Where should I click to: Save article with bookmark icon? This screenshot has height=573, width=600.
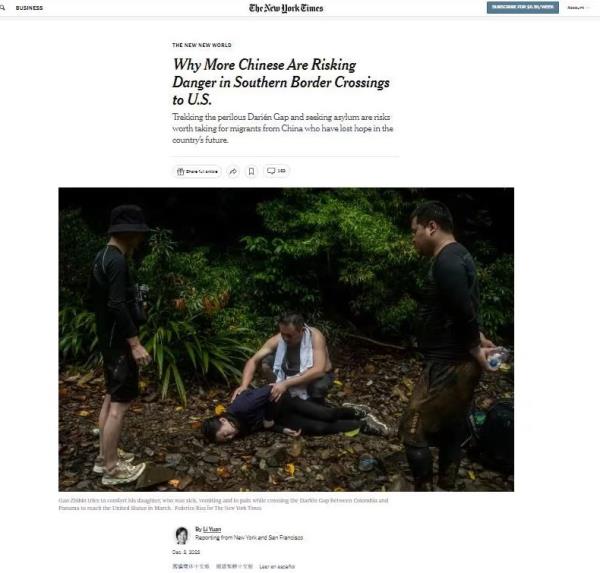[x=251, y=171]
